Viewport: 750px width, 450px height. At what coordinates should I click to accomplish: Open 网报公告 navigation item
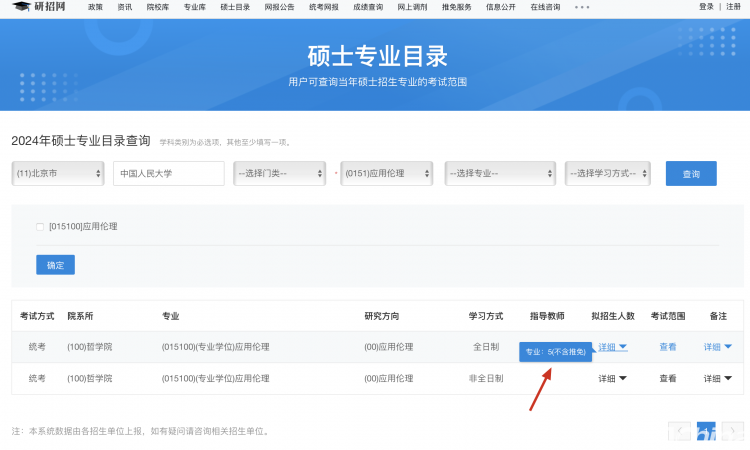(279, 7)
